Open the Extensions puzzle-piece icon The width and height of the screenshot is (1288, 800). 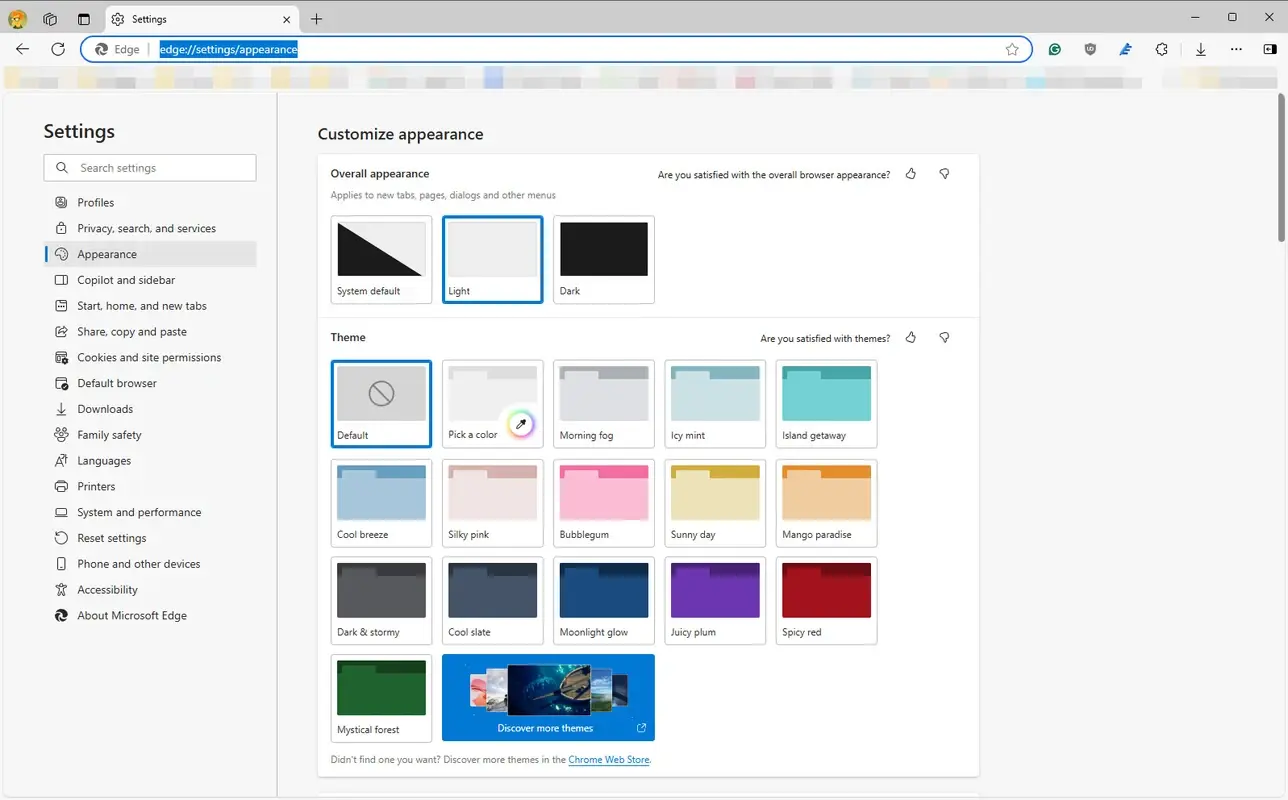(1161, 48)
